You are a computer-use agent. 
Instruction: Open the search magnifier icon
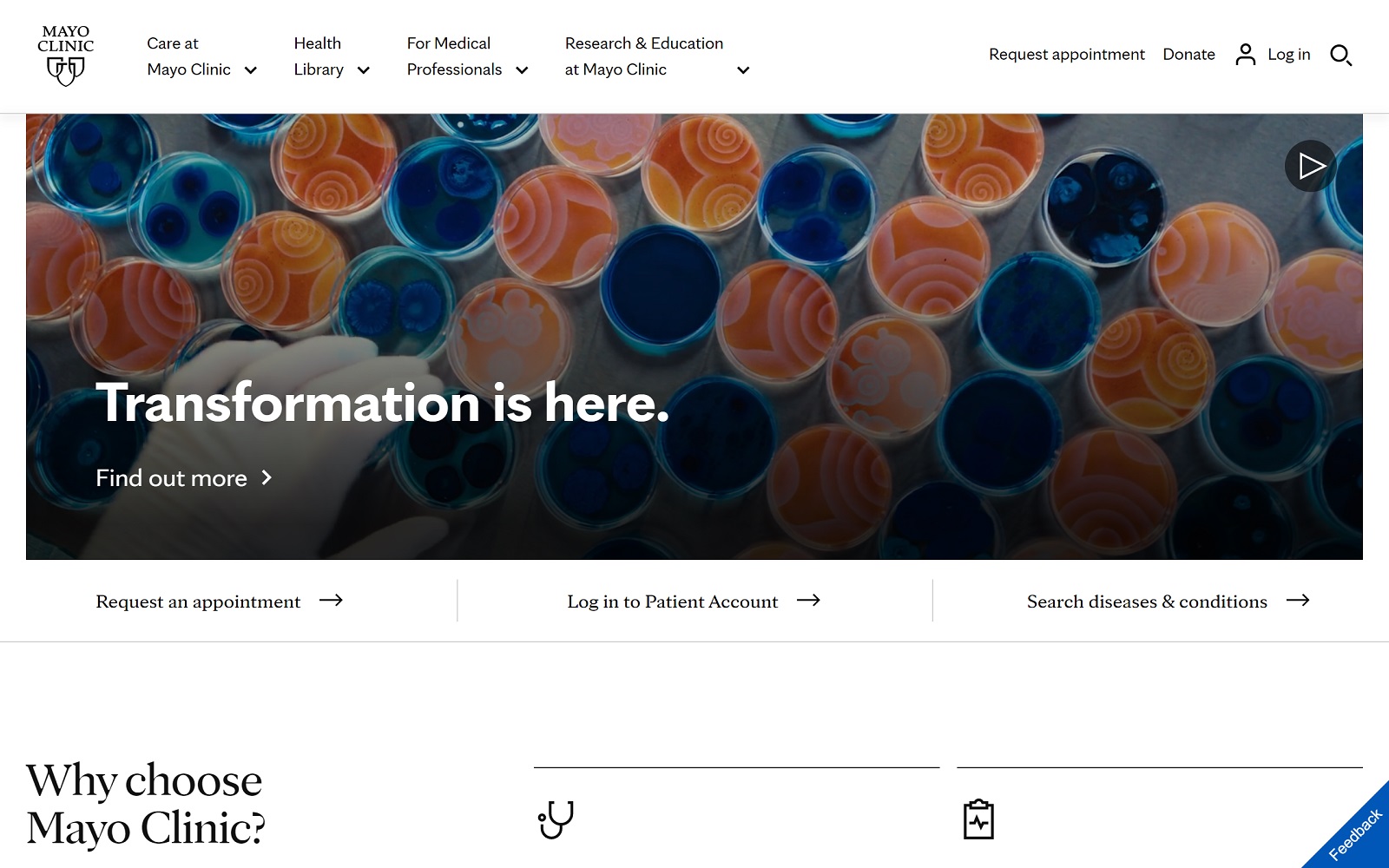1341,56
